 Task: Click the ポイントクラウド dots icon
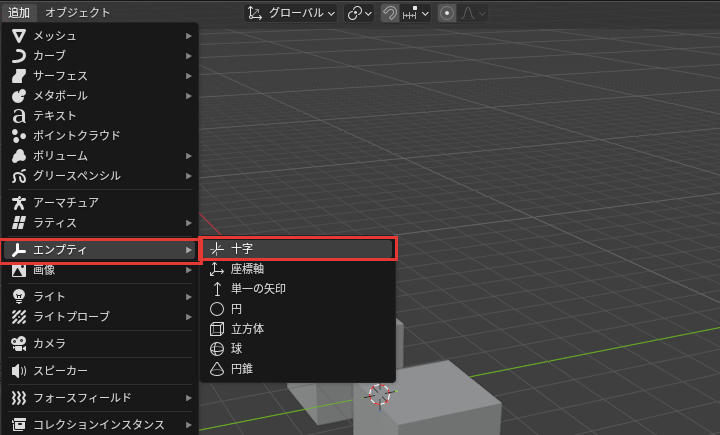(x=19, y=136)
